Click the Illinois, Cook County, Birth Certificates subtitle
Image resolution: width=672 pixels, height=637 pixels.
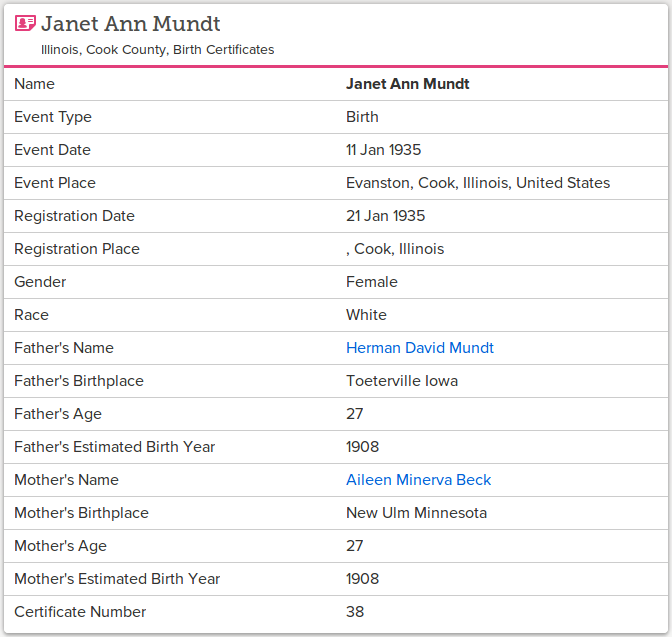(157, 49)
